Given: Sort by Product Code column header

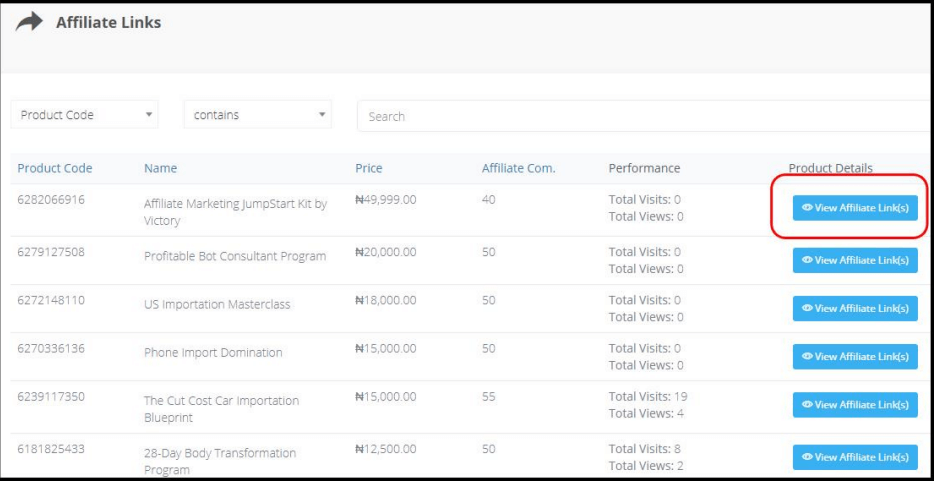Looking at the screenshot, I should click(x=55, y=168).
